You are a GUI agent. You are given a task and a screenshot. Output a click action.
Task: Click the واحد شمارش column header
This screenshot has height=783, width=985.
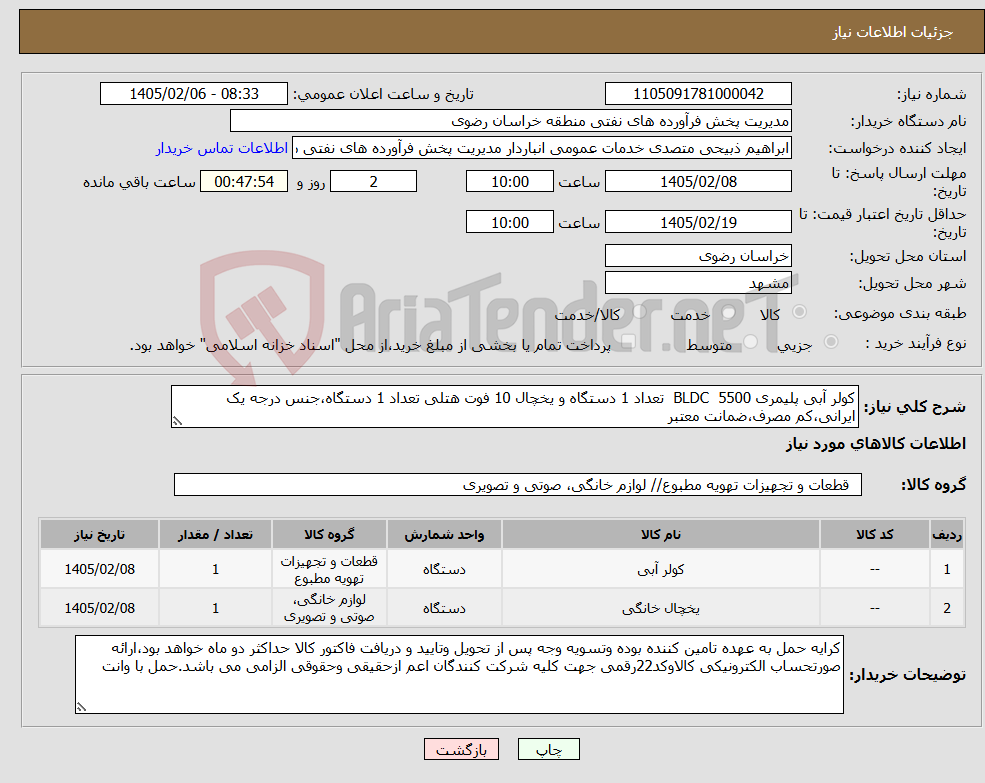point(444,534)
